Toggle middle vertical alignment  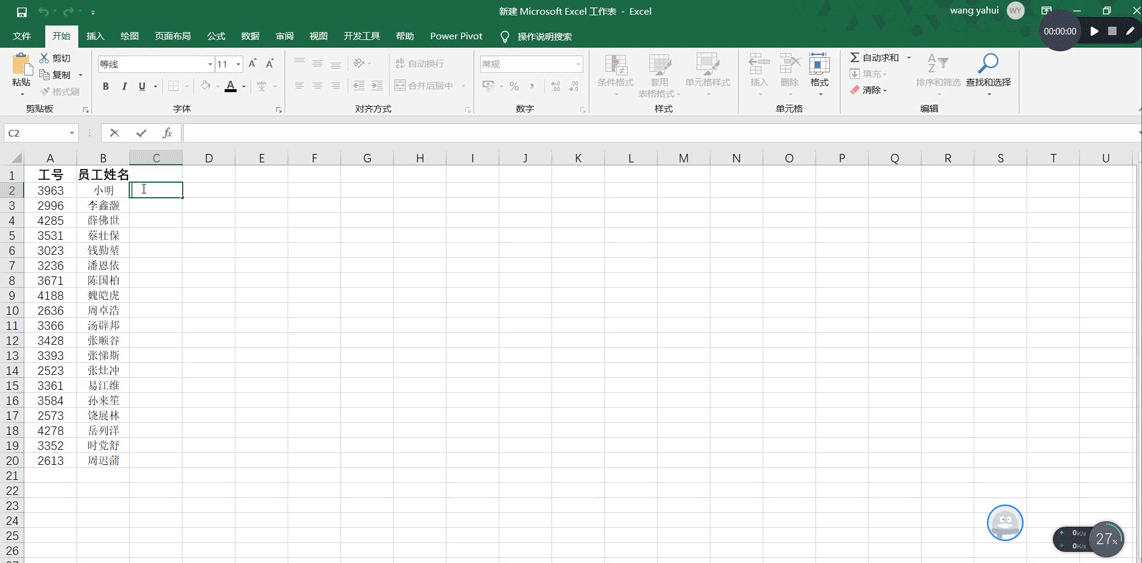(x=317, y=63)
